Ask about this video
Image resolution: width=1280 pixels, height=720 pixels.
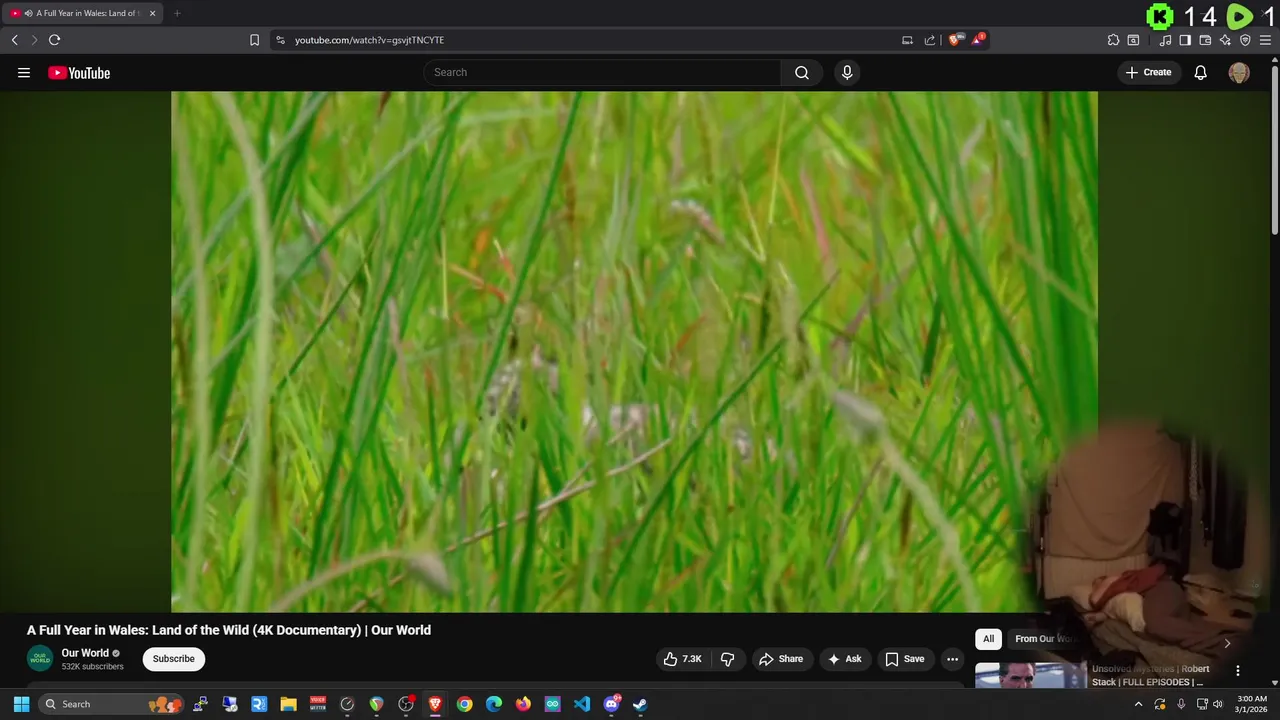pos(844,659)
